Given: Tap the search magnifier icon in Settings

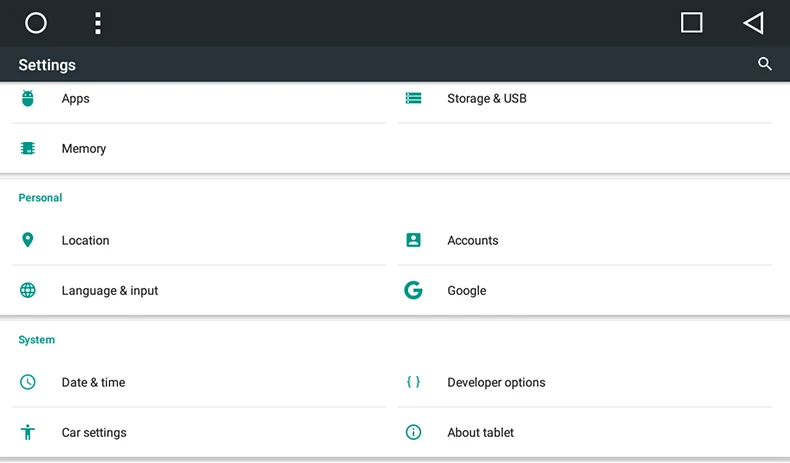Looking at the screenshot, I should tap(765, 64).
